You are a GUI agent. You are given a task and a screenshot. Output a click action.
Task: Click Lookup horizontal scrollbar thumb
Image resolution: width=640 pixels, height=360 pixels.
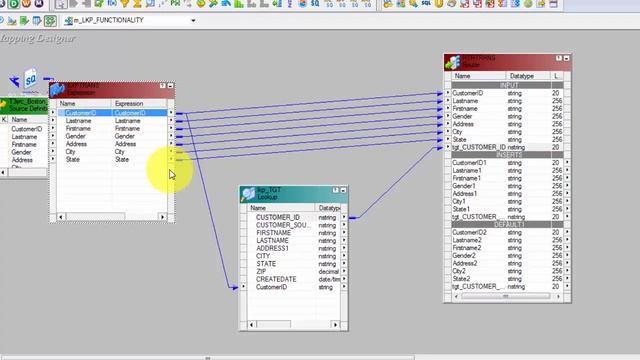pyautogui.click(x=273, y=324)
